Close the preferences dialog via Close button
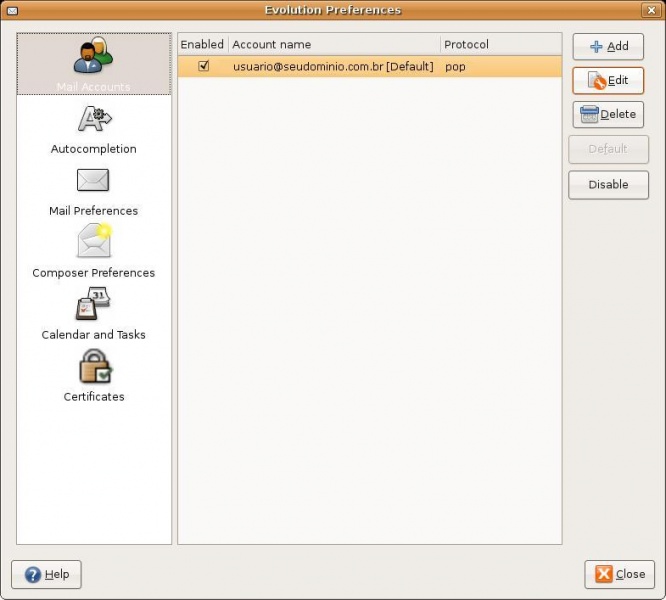 [x=620, y=574]
